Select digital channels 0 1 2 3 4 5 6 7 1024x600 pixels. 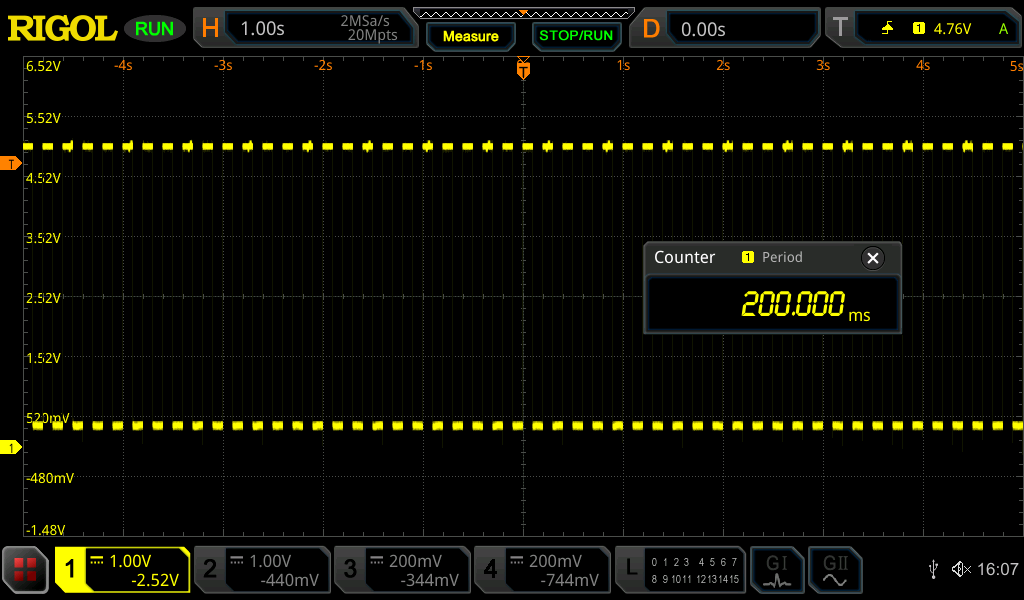(694, 561)
